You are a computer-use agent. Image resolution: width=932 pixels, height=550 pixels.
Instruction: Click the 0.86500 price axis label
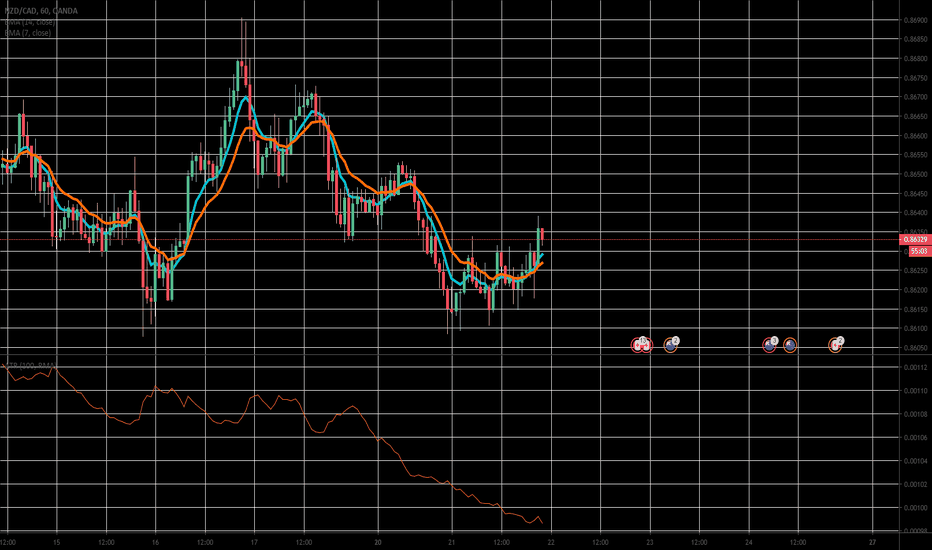[915, 174]
